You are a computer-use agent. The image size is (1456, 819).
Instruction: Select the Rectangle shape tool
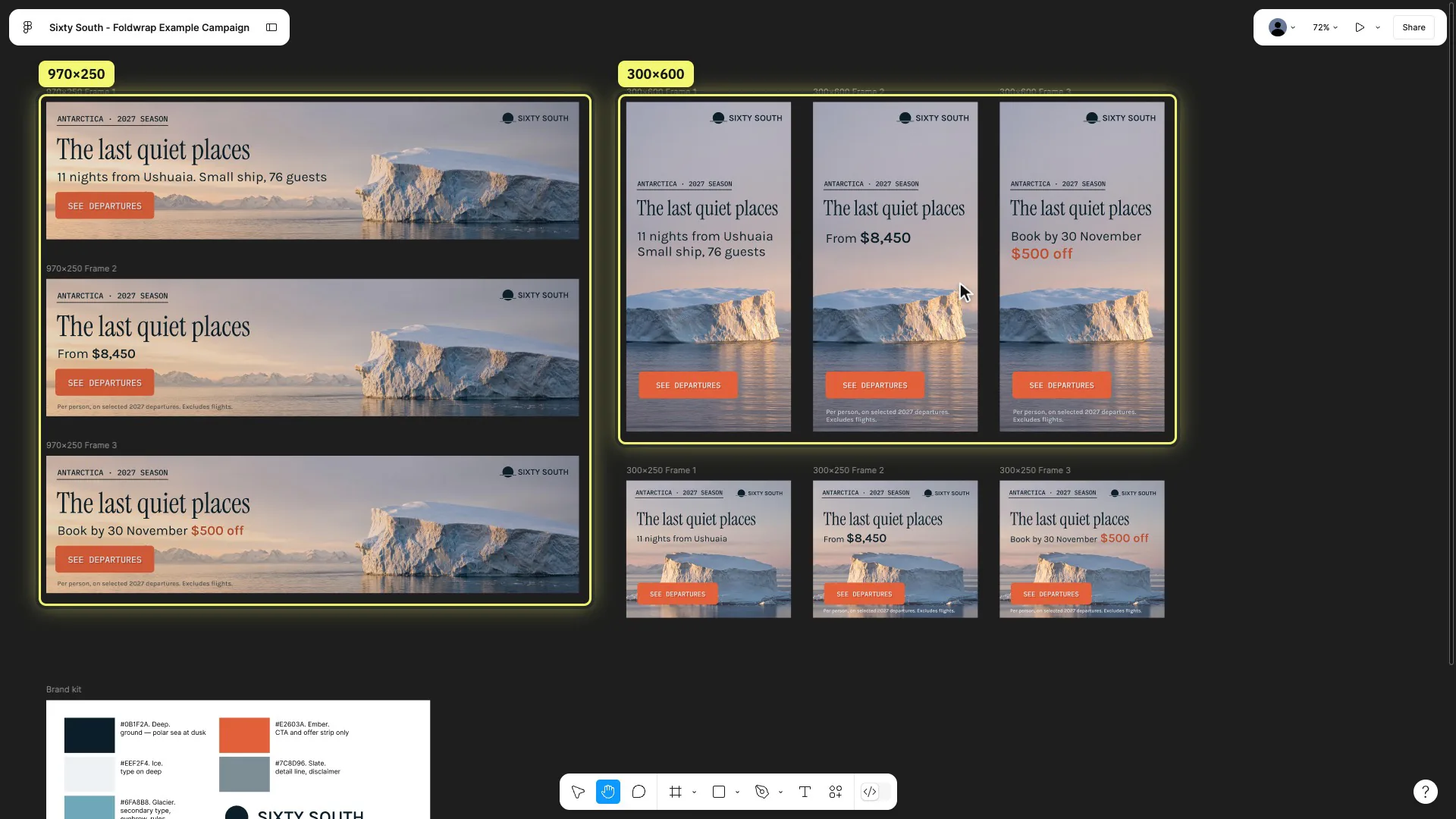click(719, 792)
